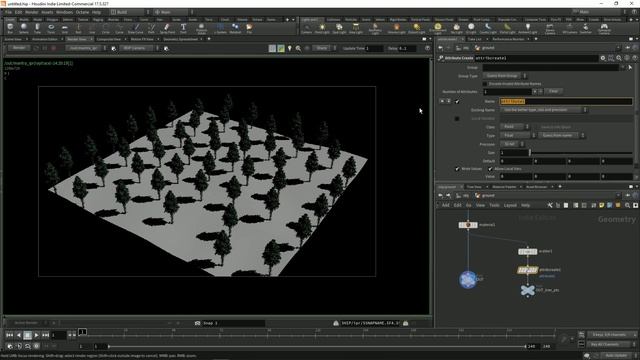Select the Box shelf tool

[x=10, y=28]
